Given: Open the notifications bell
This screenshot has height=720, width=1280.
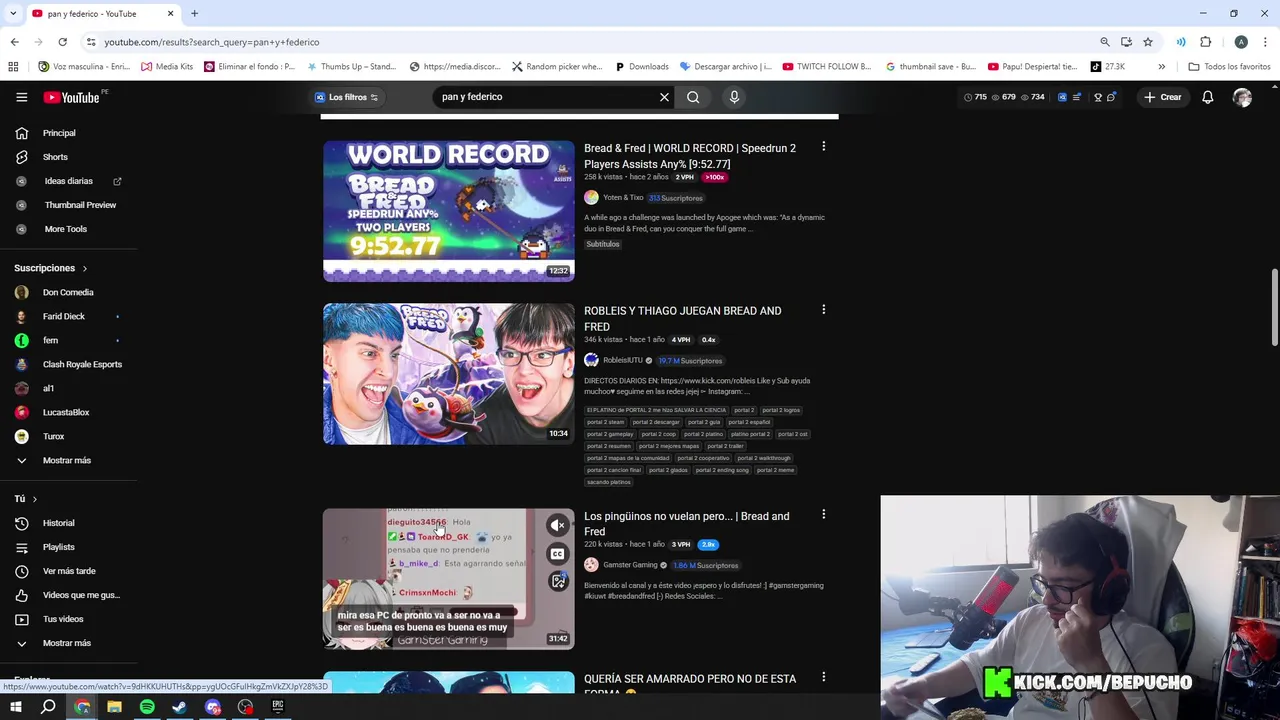Looking at the screenshot, I should pyautogui.click(x=1207, y=97).
